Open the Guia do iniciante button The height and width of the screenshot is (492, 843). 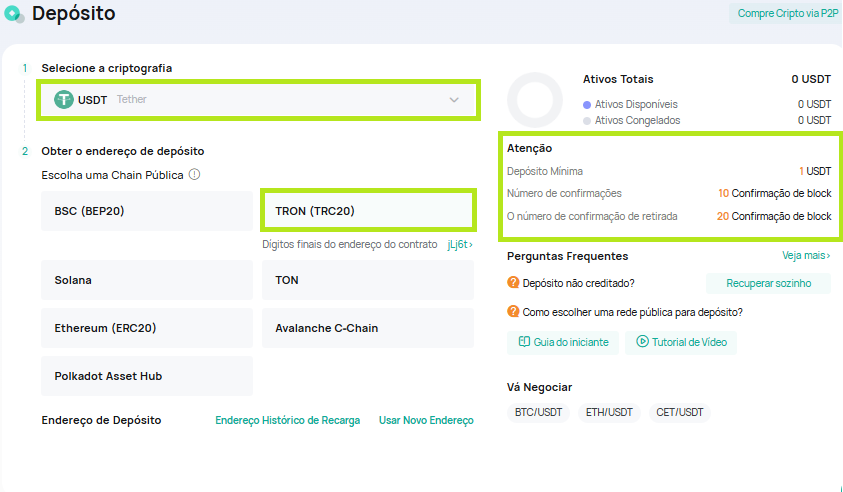[x=563, y=343]
